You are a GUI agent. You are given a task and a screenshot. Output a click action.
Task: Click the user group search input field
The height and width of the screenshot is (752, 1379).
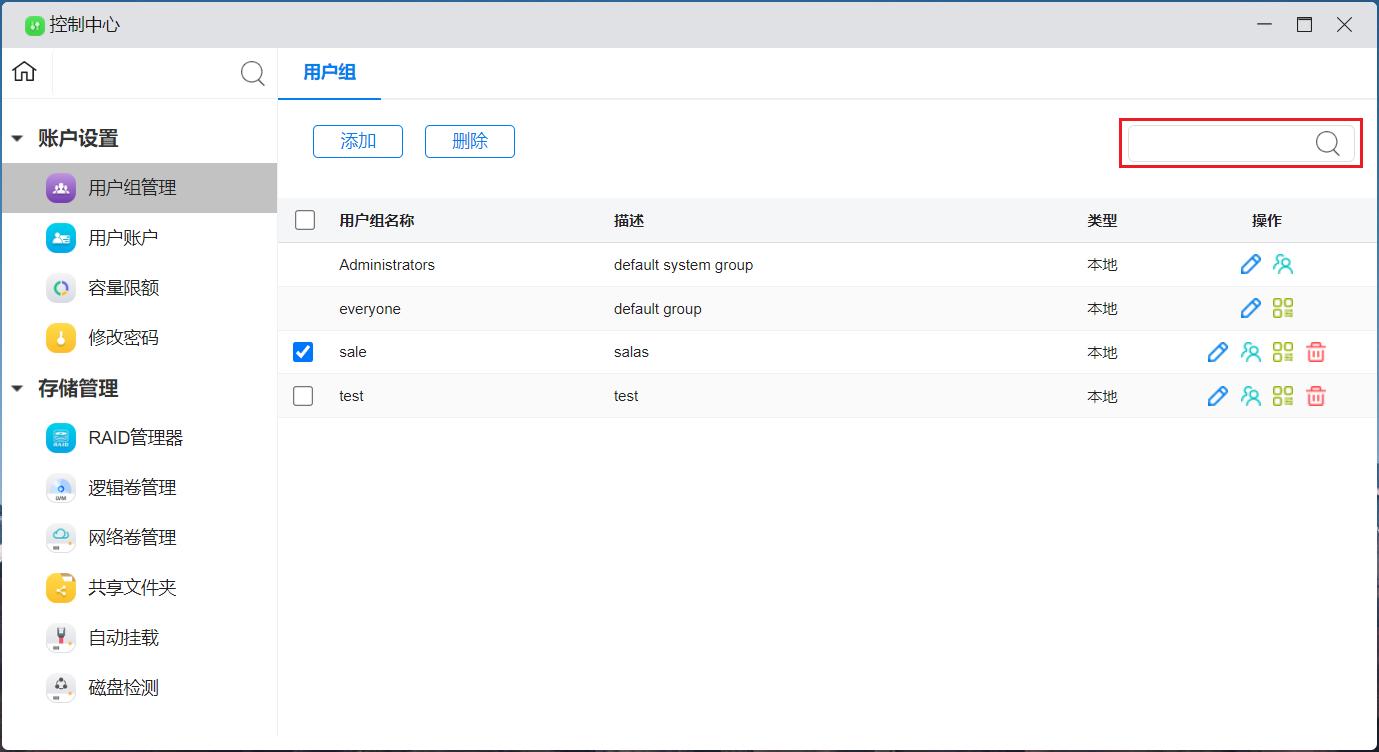coord(1220,143)
